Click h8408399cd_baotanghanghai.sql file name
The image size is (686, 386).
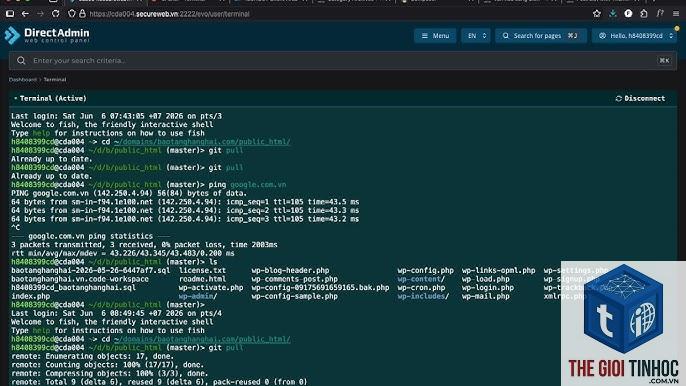tap(74, 288)
